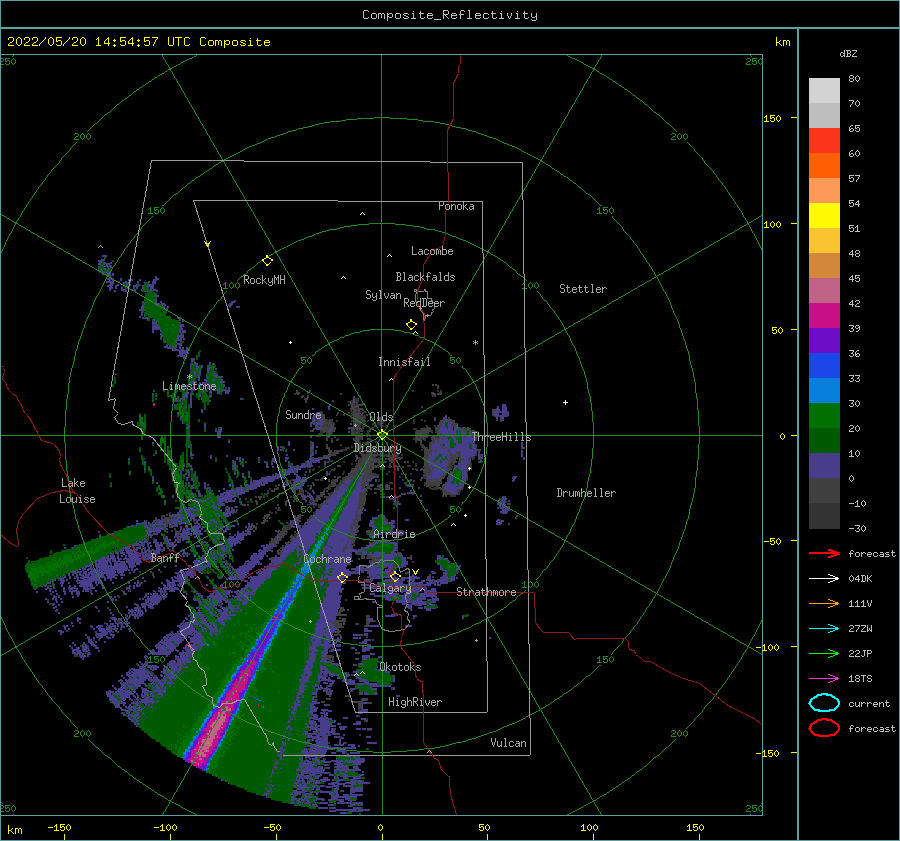Click the Cochrane town label
This screenshot has width=900, height=841.
[x=327, y=559]
